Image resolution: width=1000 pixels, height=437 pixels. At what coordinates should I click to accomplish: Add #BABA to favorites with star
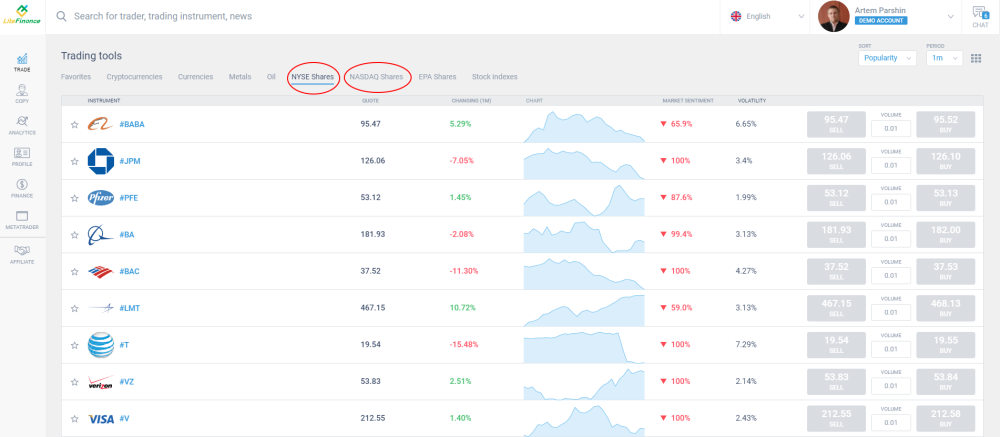(x=75, y=124)
